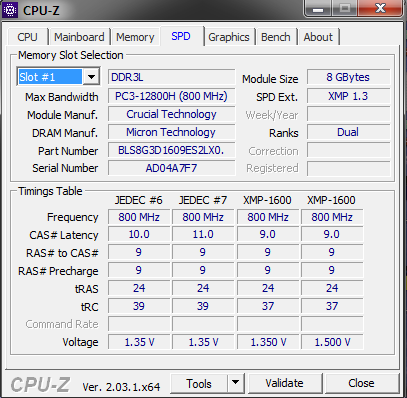Switch to the Mainboard tab
The width and height of the screenshot is (407, 398).
(x=79, y=37)
